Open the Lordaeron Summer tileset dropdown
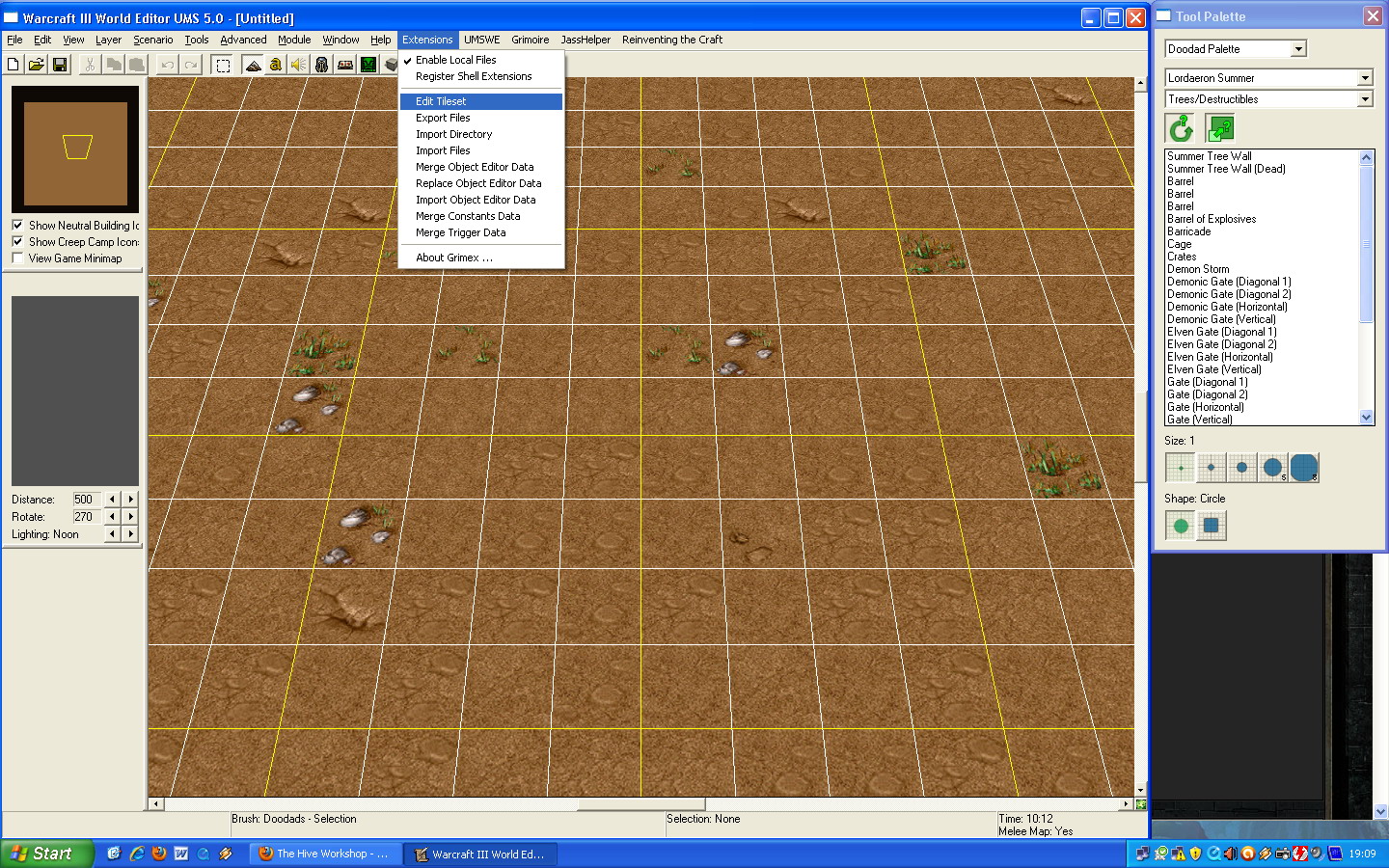The image size is (1389, 868). (1365, 78)
